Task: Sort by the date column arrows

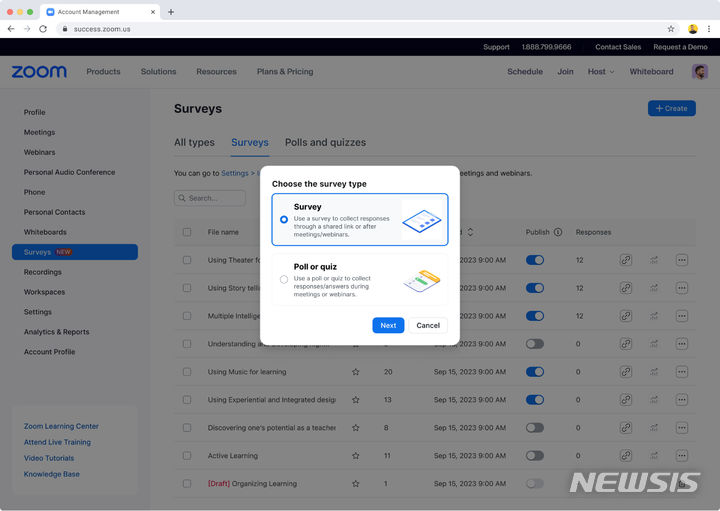Action: (470, 232)
